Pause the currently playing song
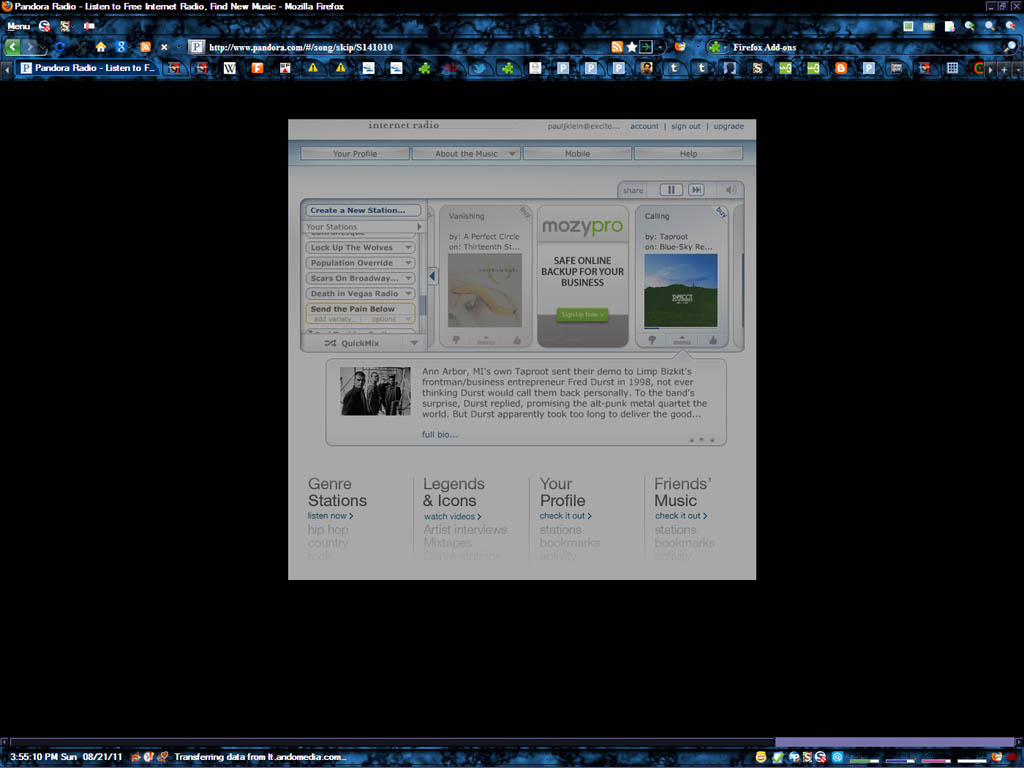This screenshot has width=1024, height=768. (671, 190)
